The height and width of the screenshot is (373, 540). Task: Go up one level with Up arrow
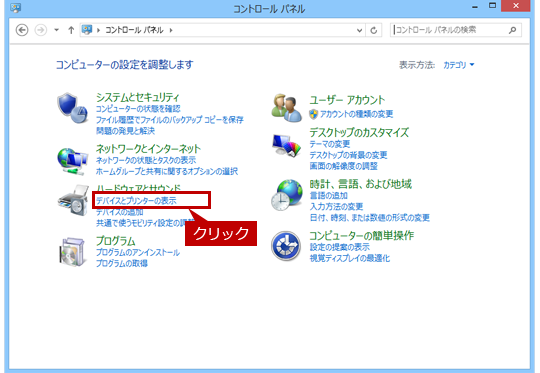(71, 30)
